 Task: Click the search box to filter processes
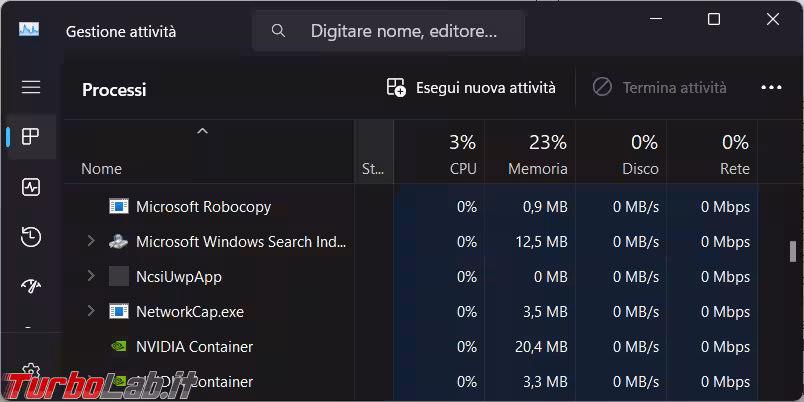(x=403, y=31)
